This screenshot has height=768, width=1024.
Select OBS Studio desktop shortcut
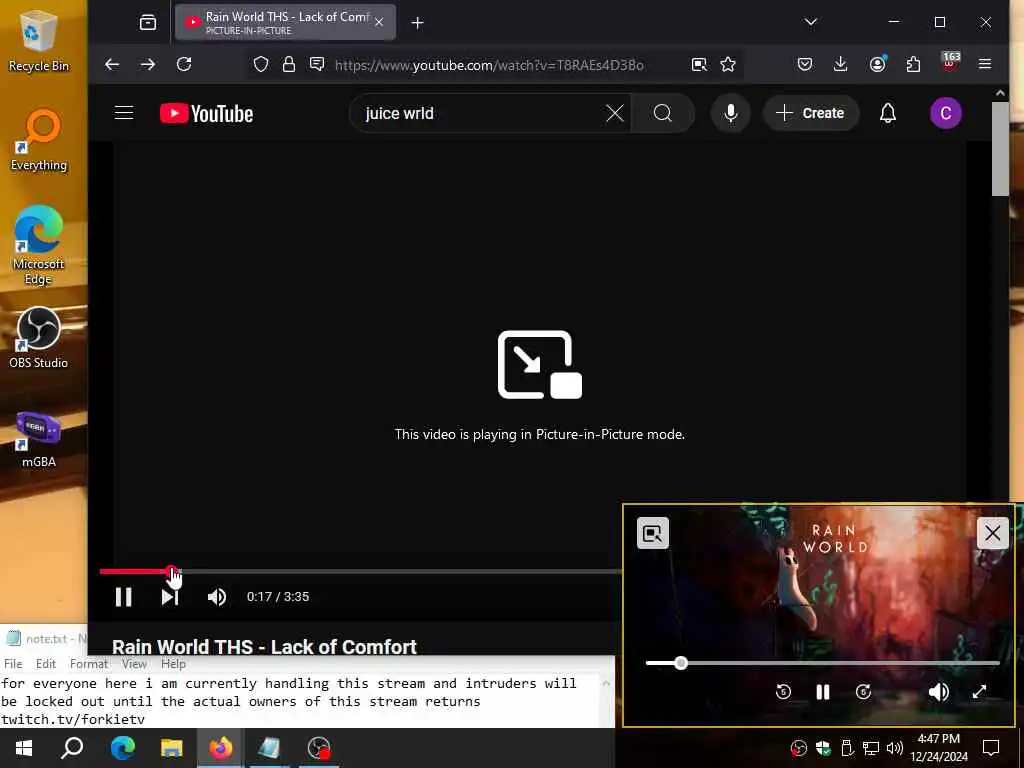pyautogui.click(x=39, y=338)
